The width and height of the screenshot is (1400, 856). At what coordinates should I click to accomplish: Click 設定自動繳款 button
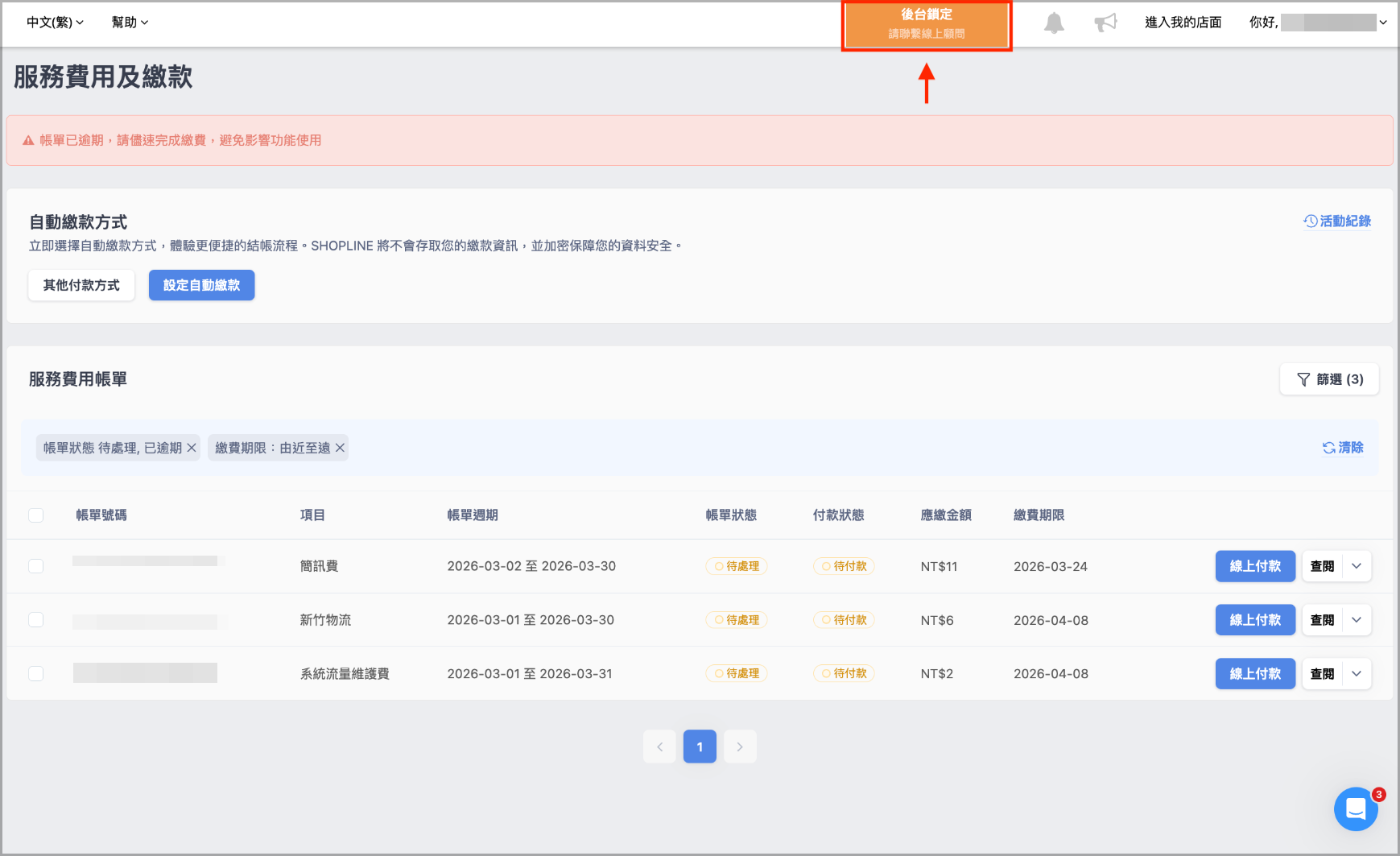click(202, 285)
